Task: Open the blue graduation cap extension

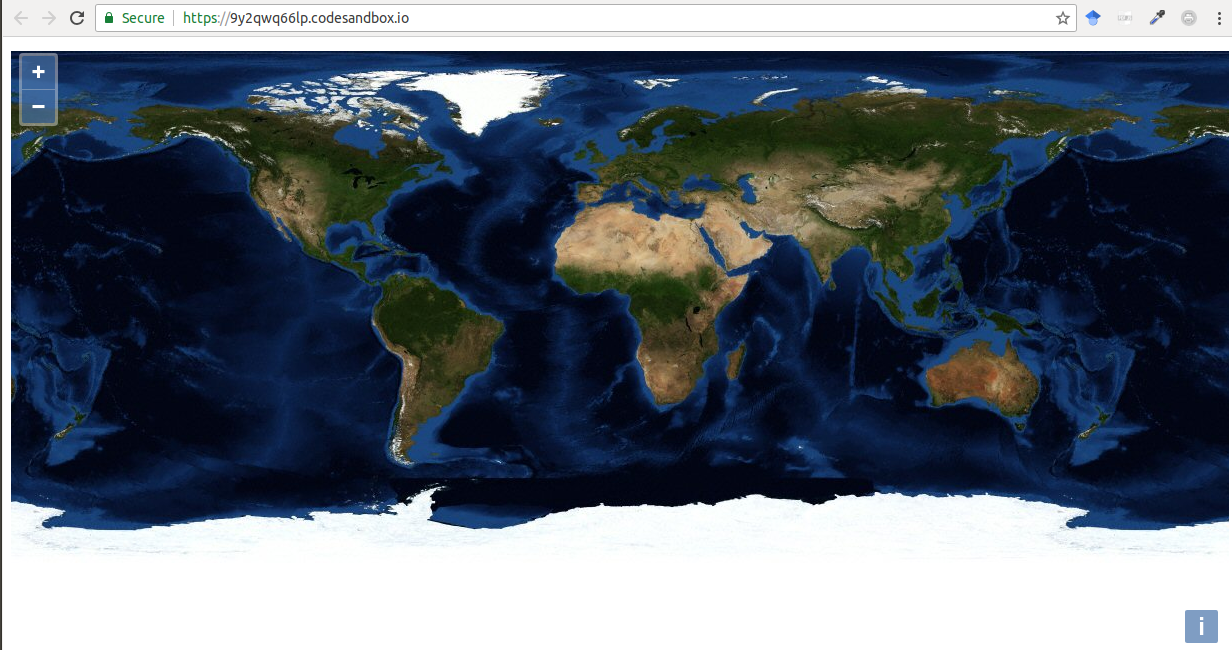Action: point(1093,18)
